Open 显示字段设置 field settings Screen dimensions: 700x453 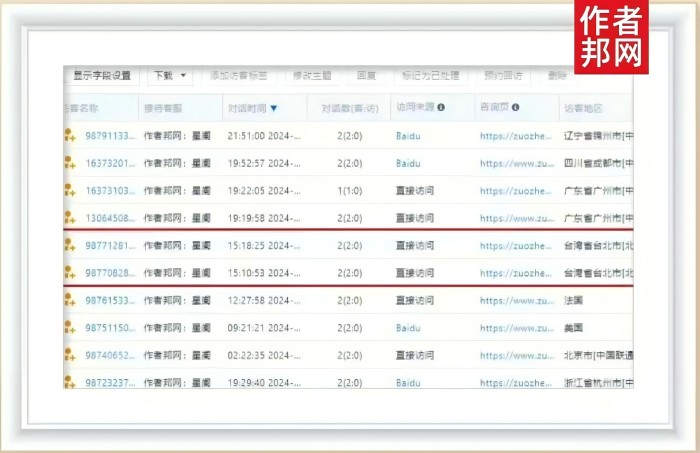click(x=102, y=76)
